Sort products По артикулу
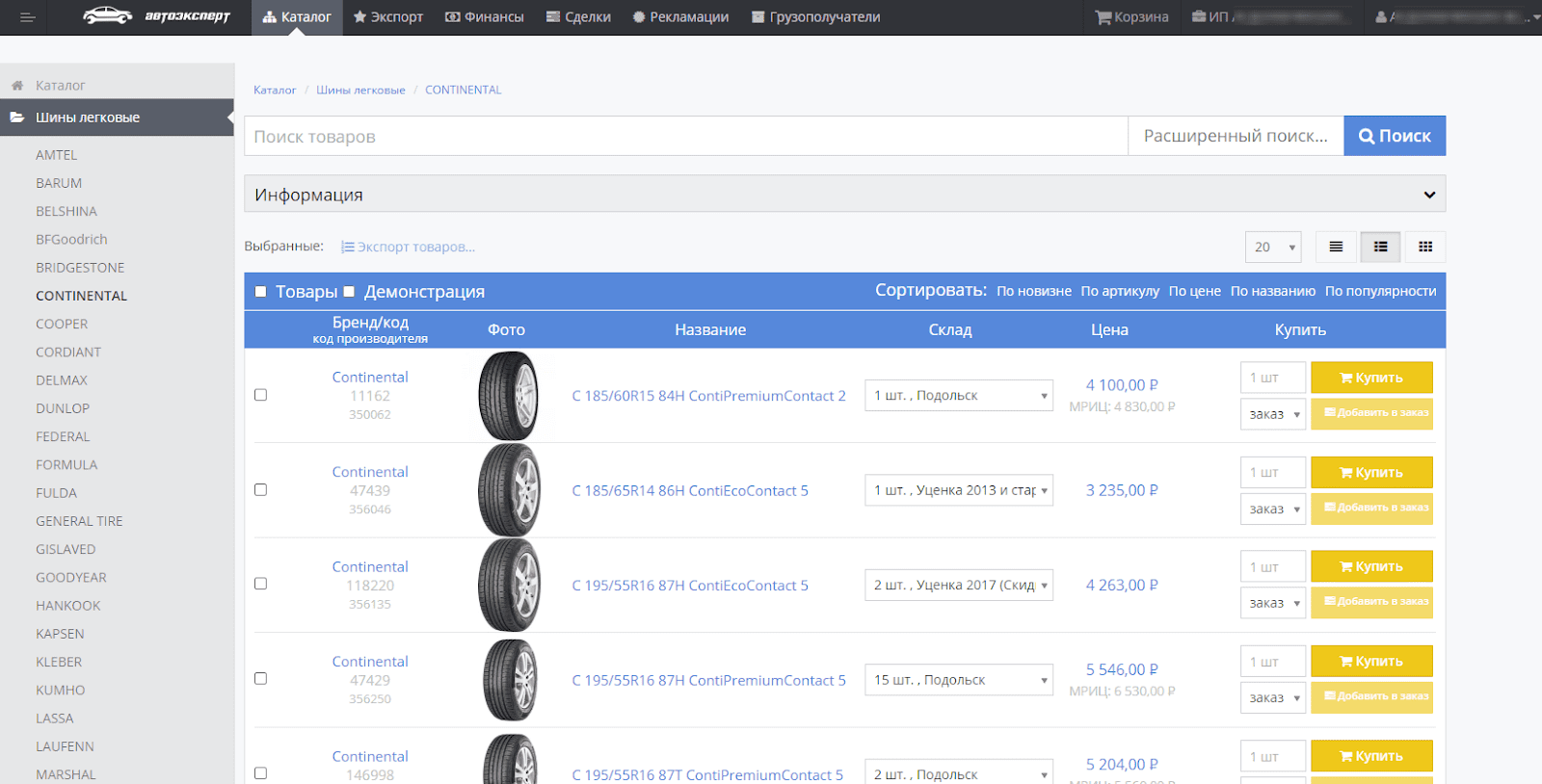The height and width of the screenshot is (784, 1542). tap(1120, 292)
